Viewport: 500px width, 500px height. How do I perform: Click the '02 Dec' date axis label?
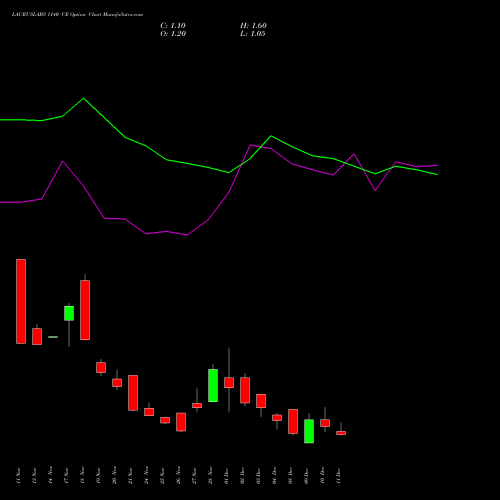click(242, 476)
